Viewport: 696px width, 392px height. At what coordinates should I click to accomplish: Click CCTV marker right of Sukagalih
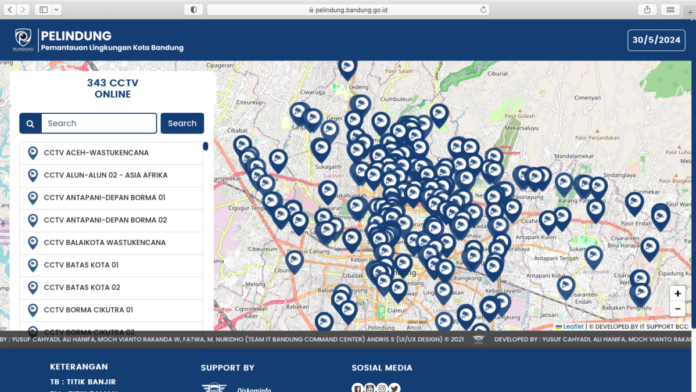point(361,172)
